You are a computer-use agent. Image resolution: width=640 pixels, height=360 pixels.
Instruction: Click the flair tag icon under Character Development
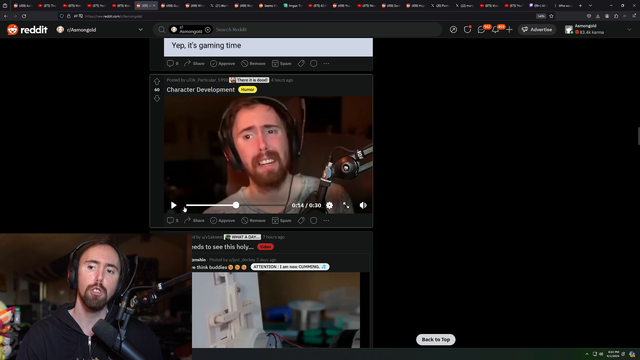[301, 220]
